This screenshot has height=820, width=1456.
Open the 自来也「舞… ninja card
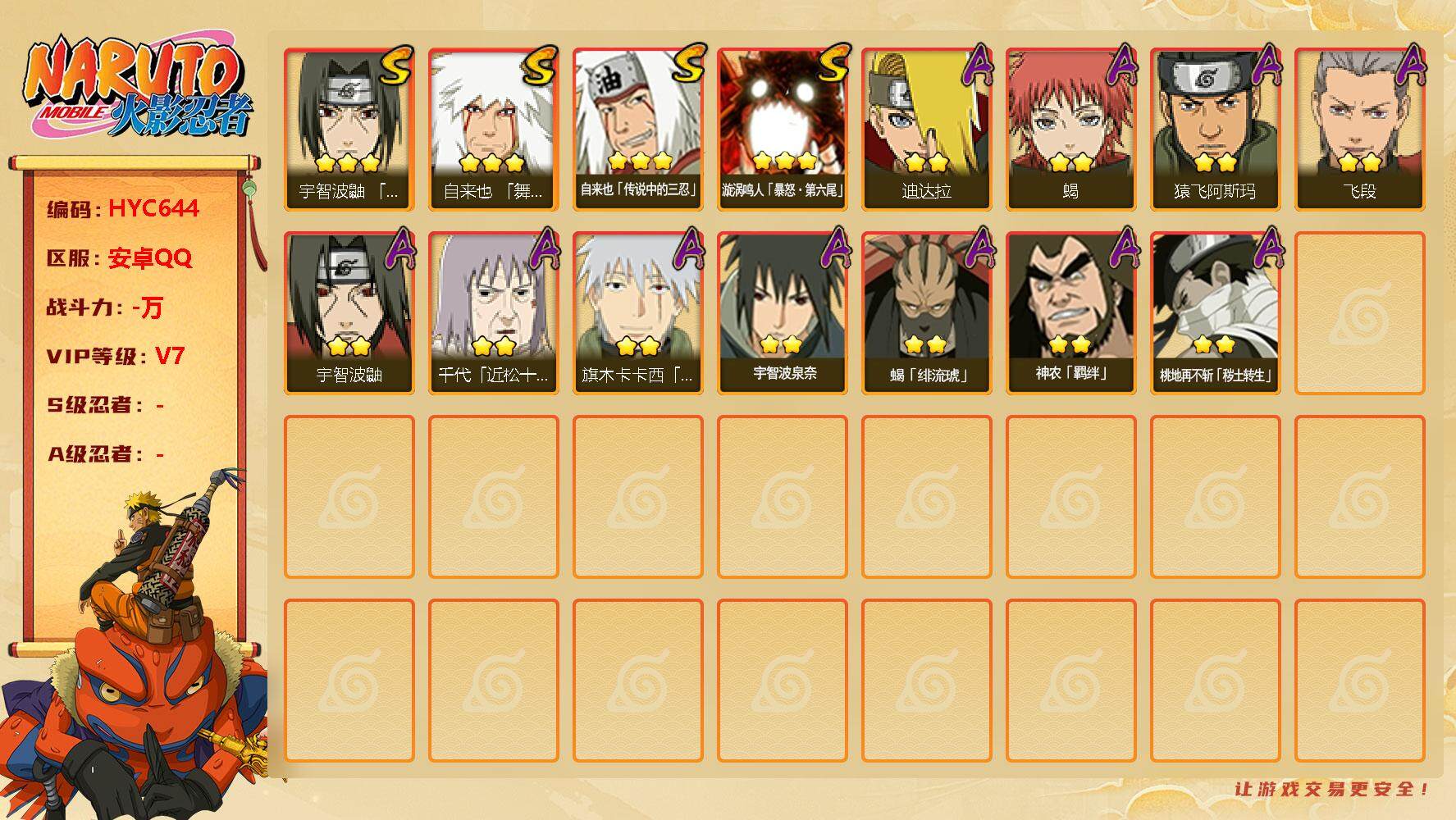(494, 130)
